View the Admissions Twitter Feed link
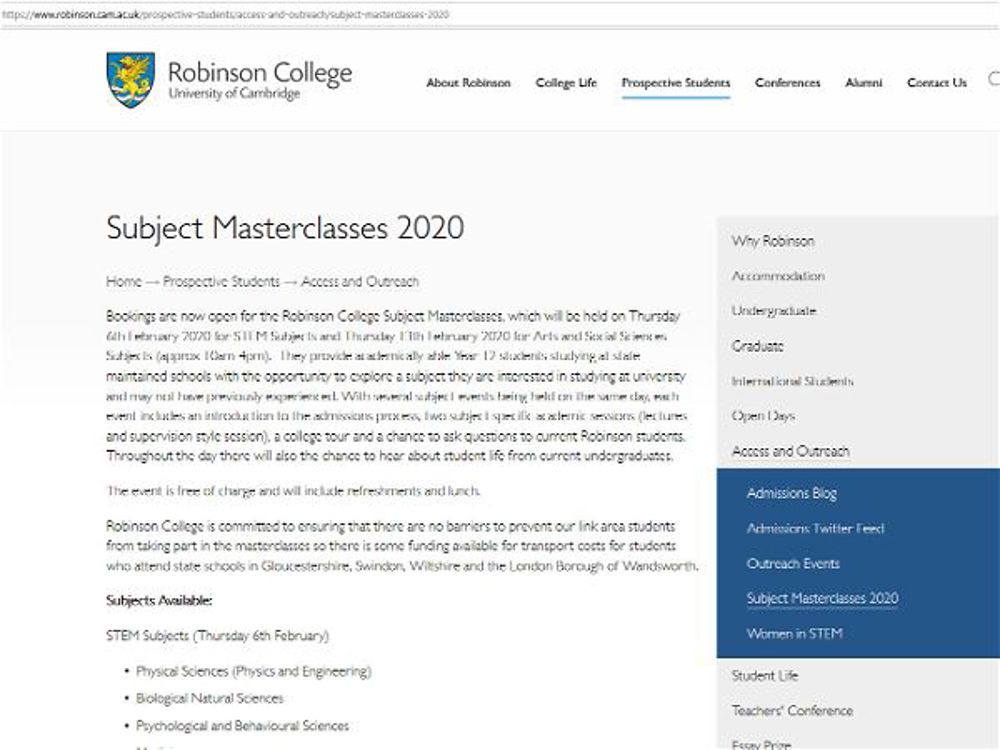Viewport: 1000px width, 750px height. (x=815, y=528)
